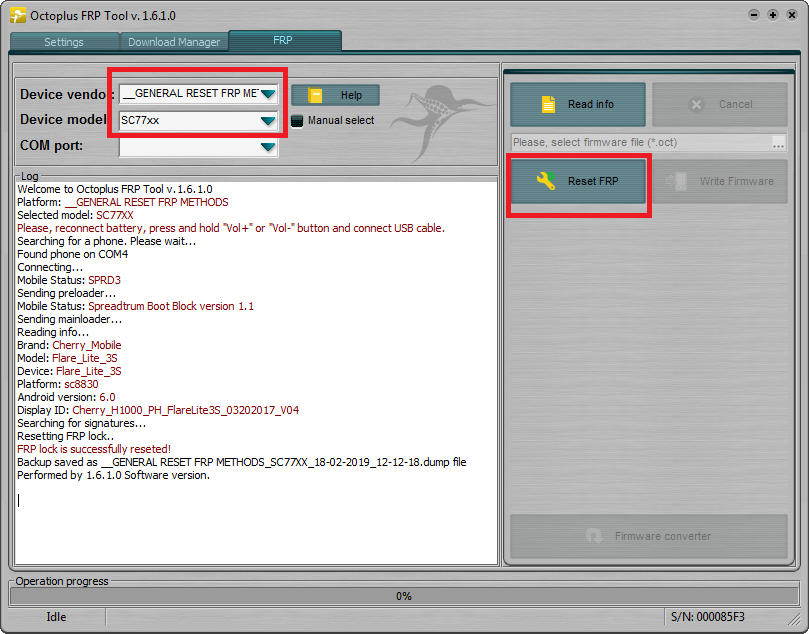Click log line 'Sending preloader...'
This screenshot has height=634, width=809.
67,293
